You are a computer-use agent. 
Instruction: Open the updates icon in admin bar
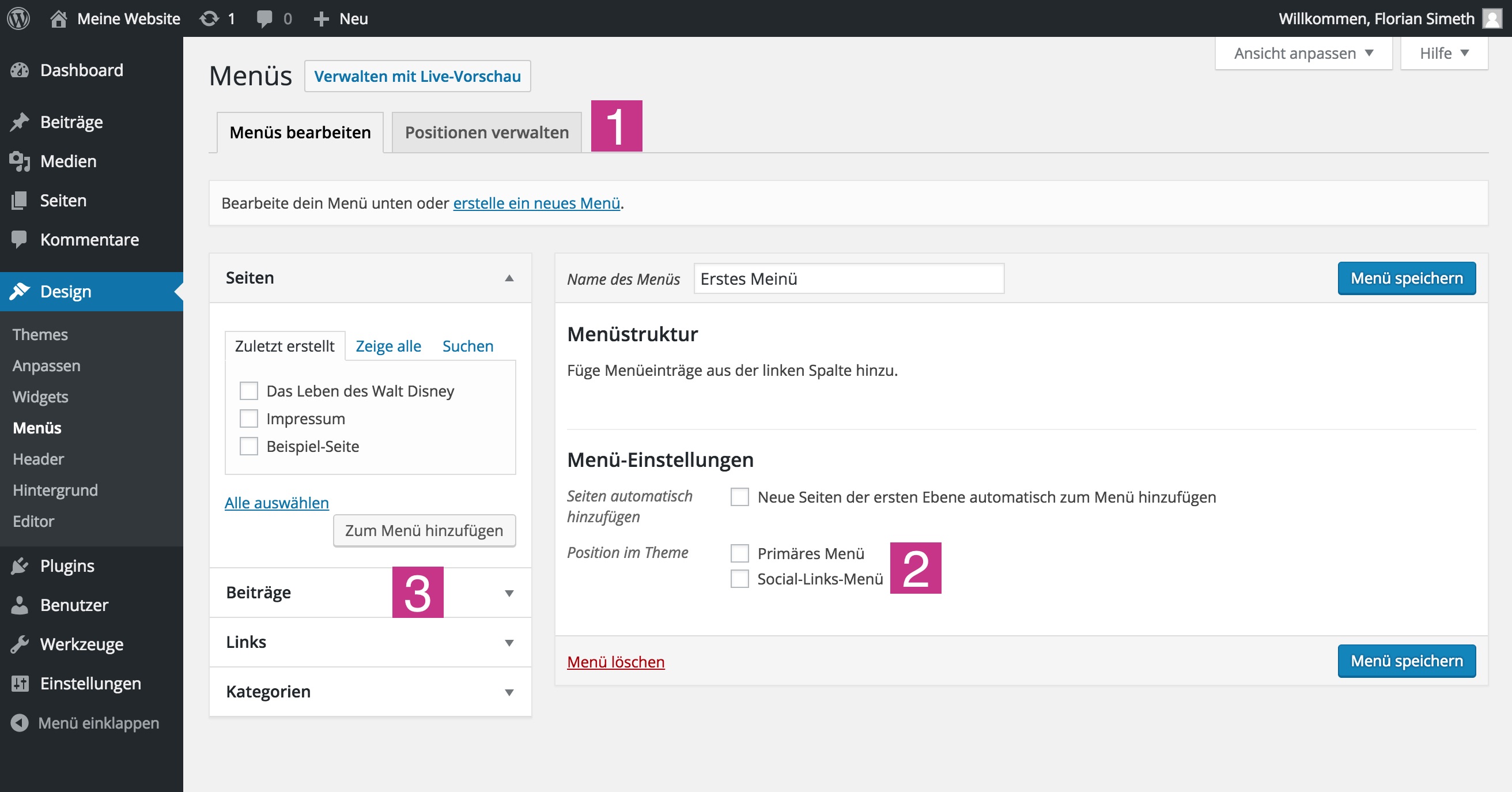point(209,18)
